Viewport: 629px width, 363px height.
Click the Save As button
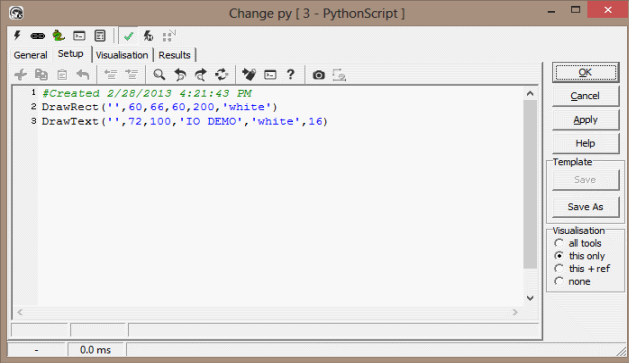(585, 207)
